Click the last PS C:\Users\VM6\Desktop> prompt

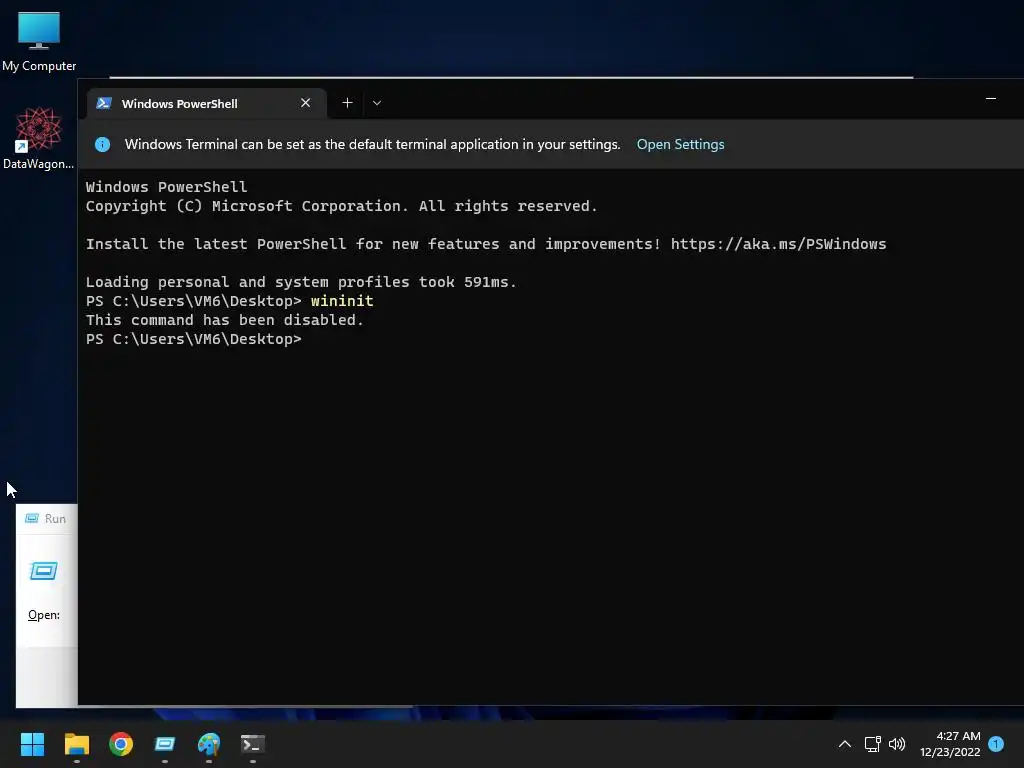(193, 339)
